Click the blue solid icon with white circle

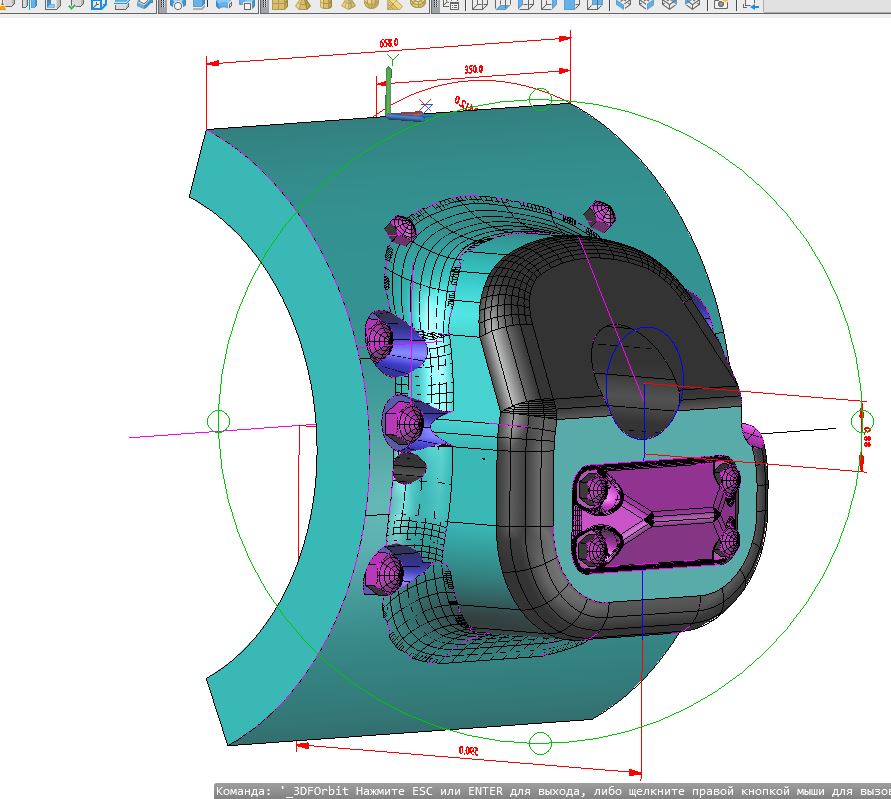[177, 5]
